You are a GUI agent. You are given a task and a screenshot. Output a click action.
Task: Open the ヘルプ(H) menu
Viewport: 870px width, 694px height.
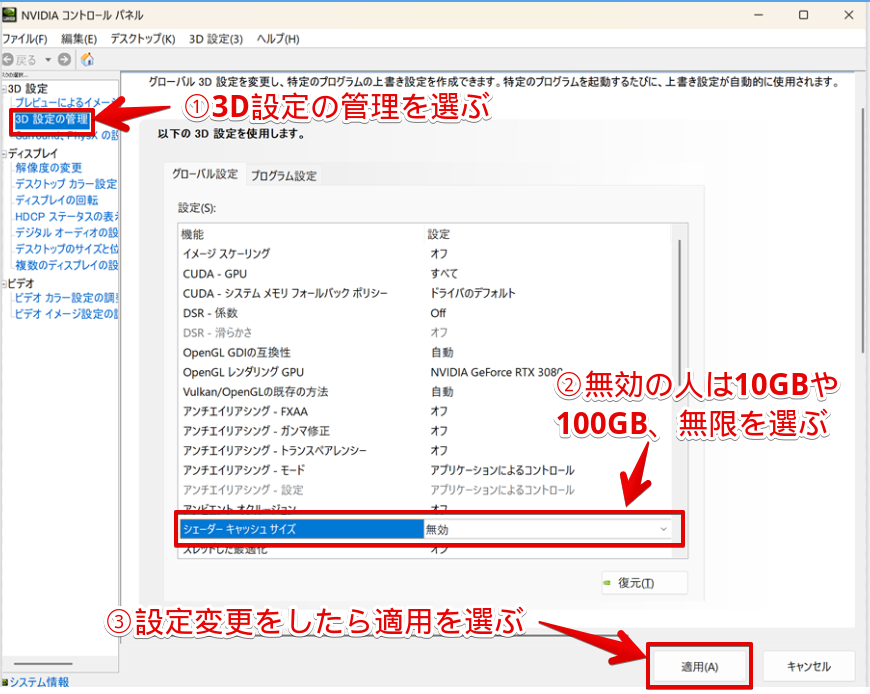pos(278,39)
